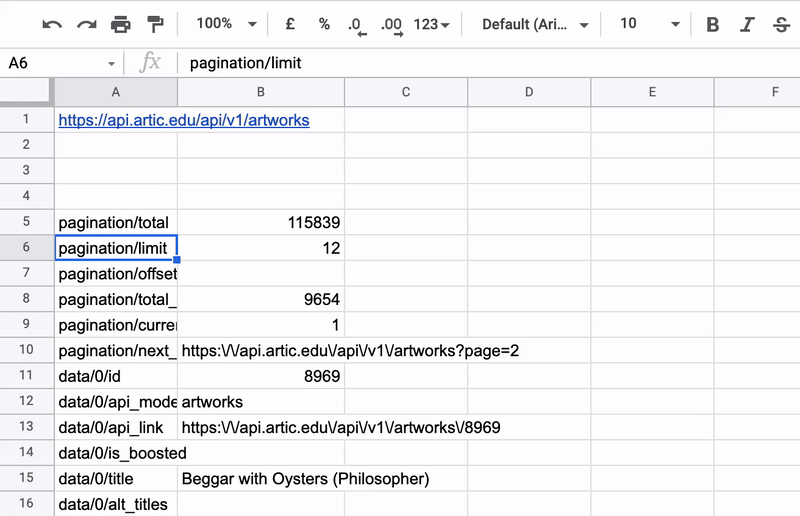Increase decimal places button
This screenshot has width=800, height=516.
pyautogui.click(x=391, y=25)
